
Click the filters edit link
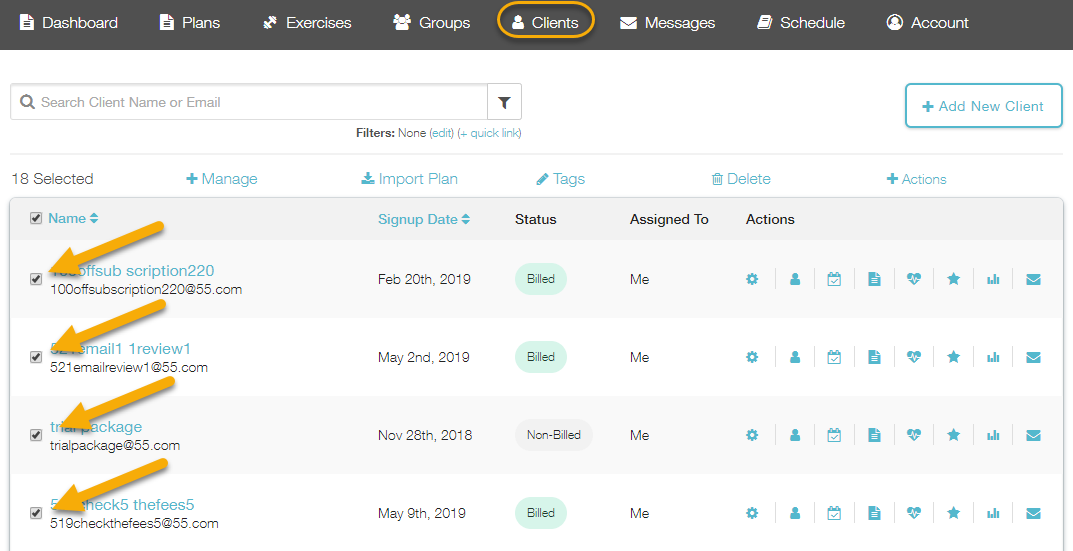tap(441, 133)
